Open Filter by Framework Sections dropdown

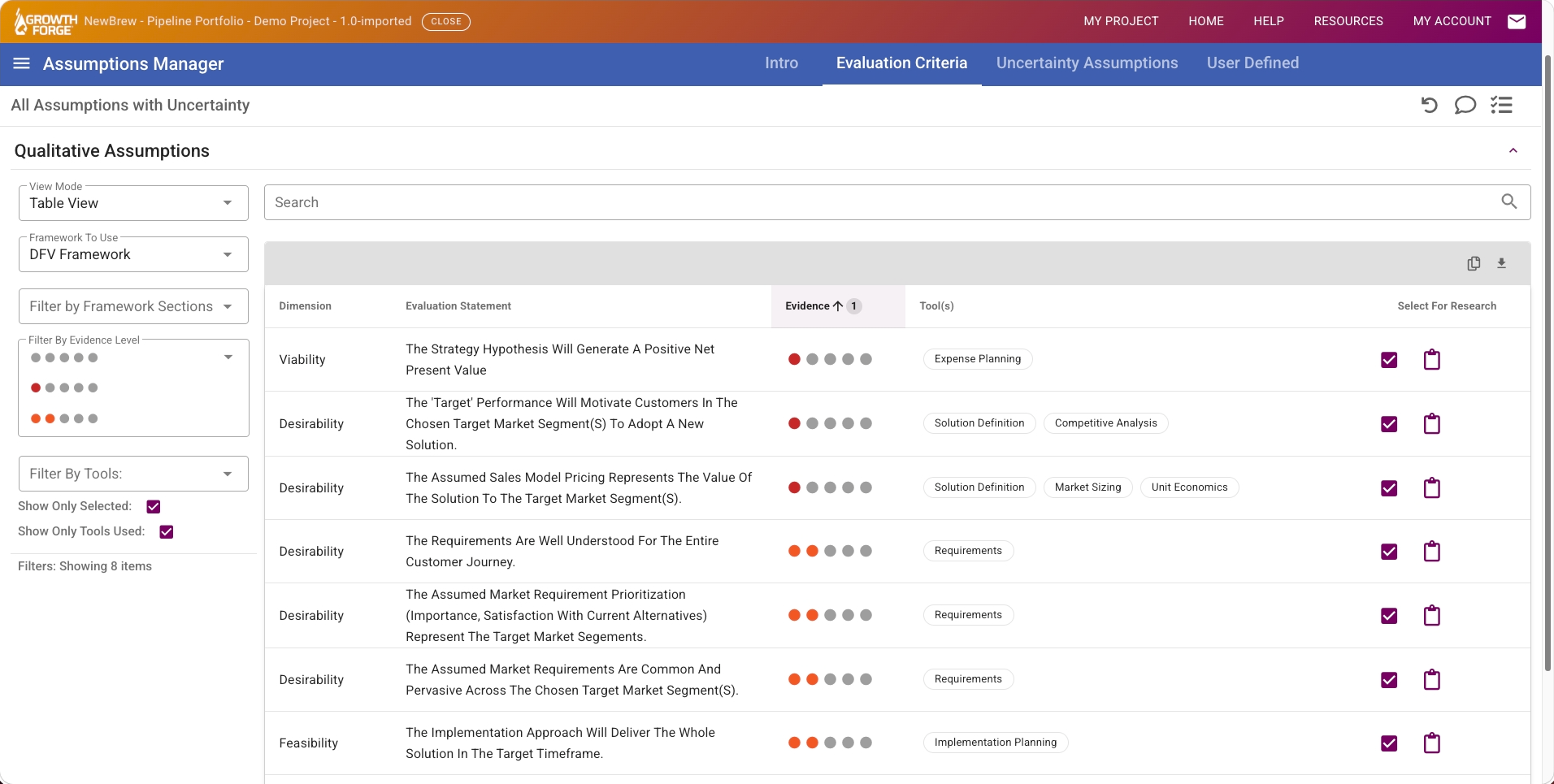click(x=133, y=306)
